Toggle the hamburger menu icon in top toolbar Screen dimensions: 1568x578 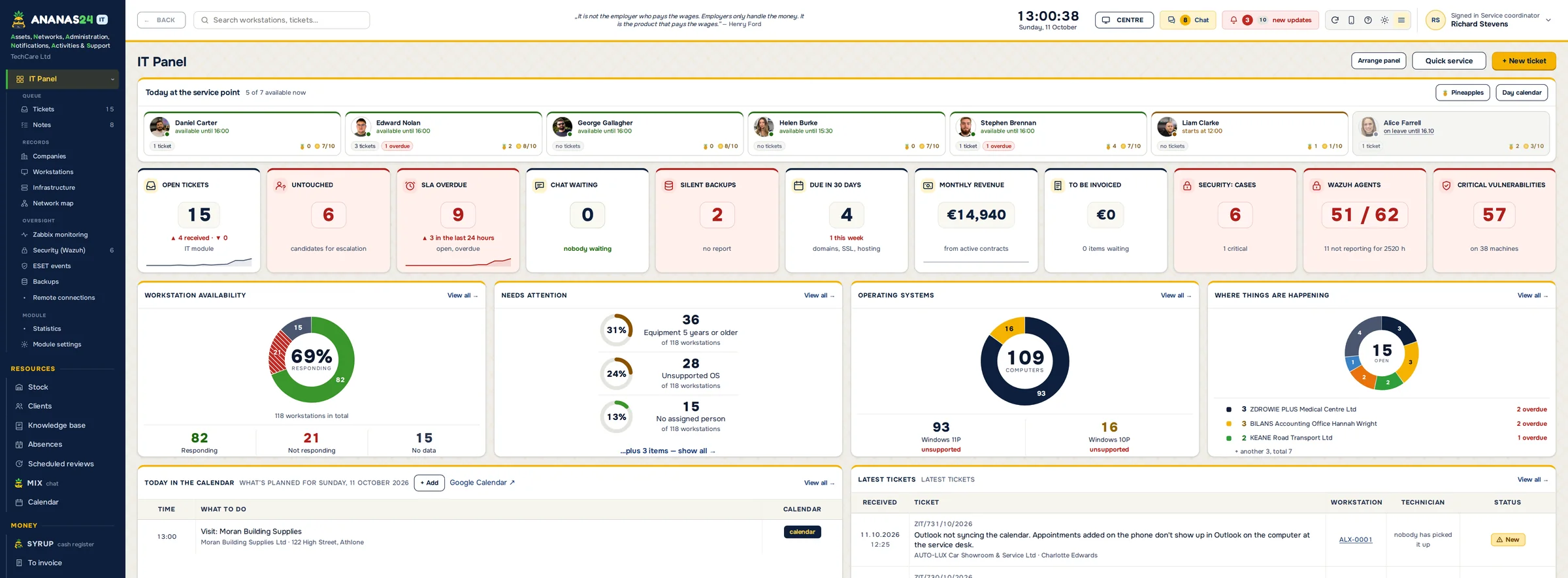[1401, 20]
